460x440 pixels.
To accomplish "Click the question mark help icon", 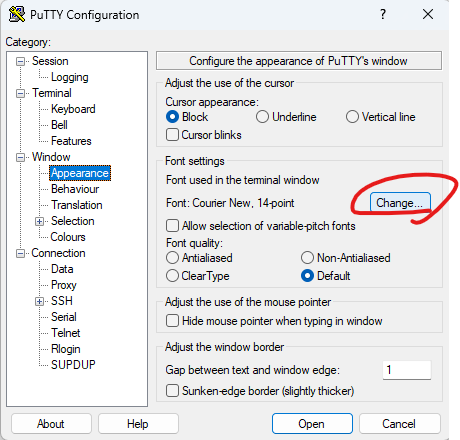I will (383, 14).
